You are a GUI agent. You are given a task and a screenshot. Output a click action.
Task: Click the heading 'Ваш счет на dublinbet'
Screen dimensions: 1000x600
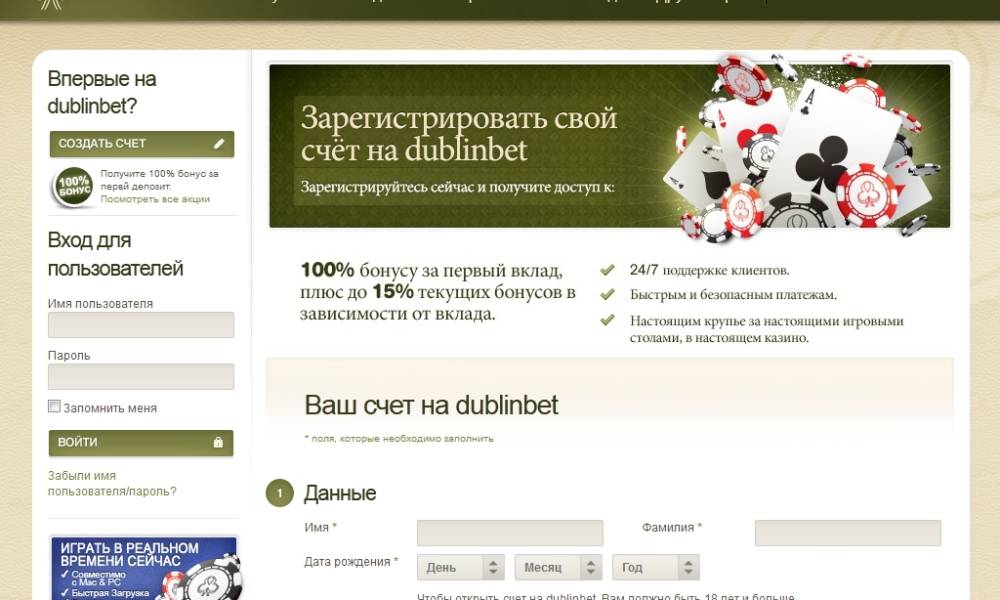[431, 405]
